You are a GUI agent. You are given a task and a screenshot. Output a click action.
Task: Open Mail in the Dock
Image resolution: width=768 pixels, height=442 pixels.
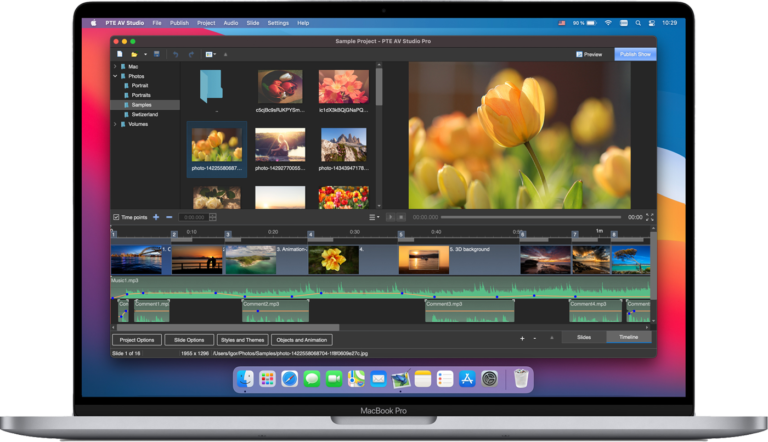[x=379, y=379]
